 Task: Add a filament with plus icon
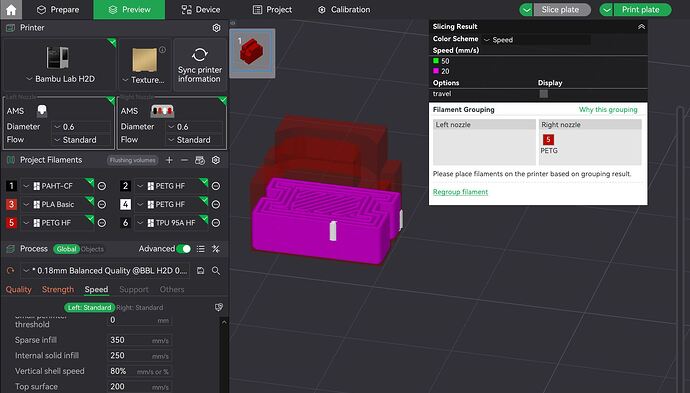pyautogui.click(x=169, y=160)
